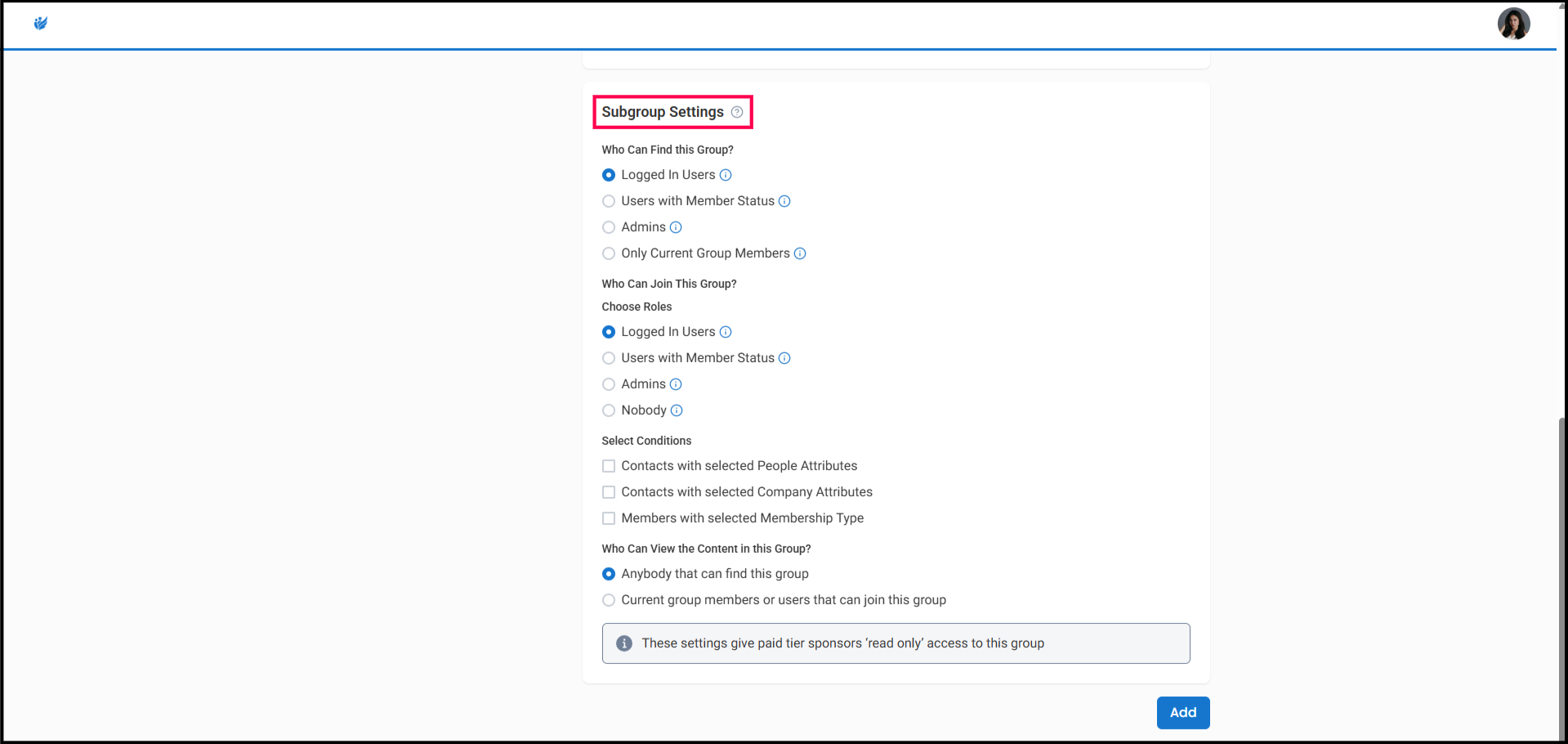This screenshot has height=744, width=1568.
Task: Choose Nobody for who can join
Action: click(609, 410)
